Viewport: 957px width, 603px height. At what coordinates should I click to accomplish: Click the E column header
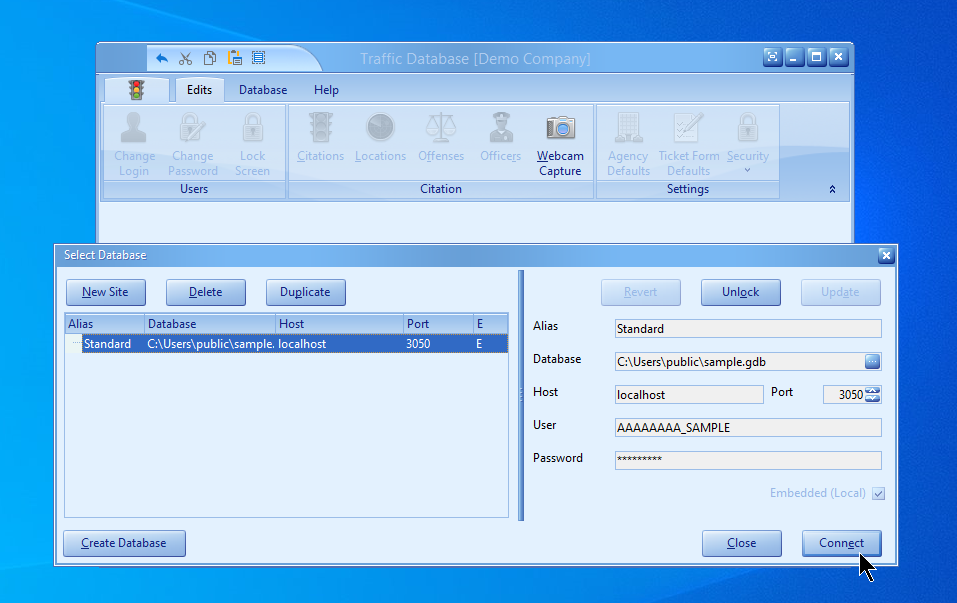point(491,324)
